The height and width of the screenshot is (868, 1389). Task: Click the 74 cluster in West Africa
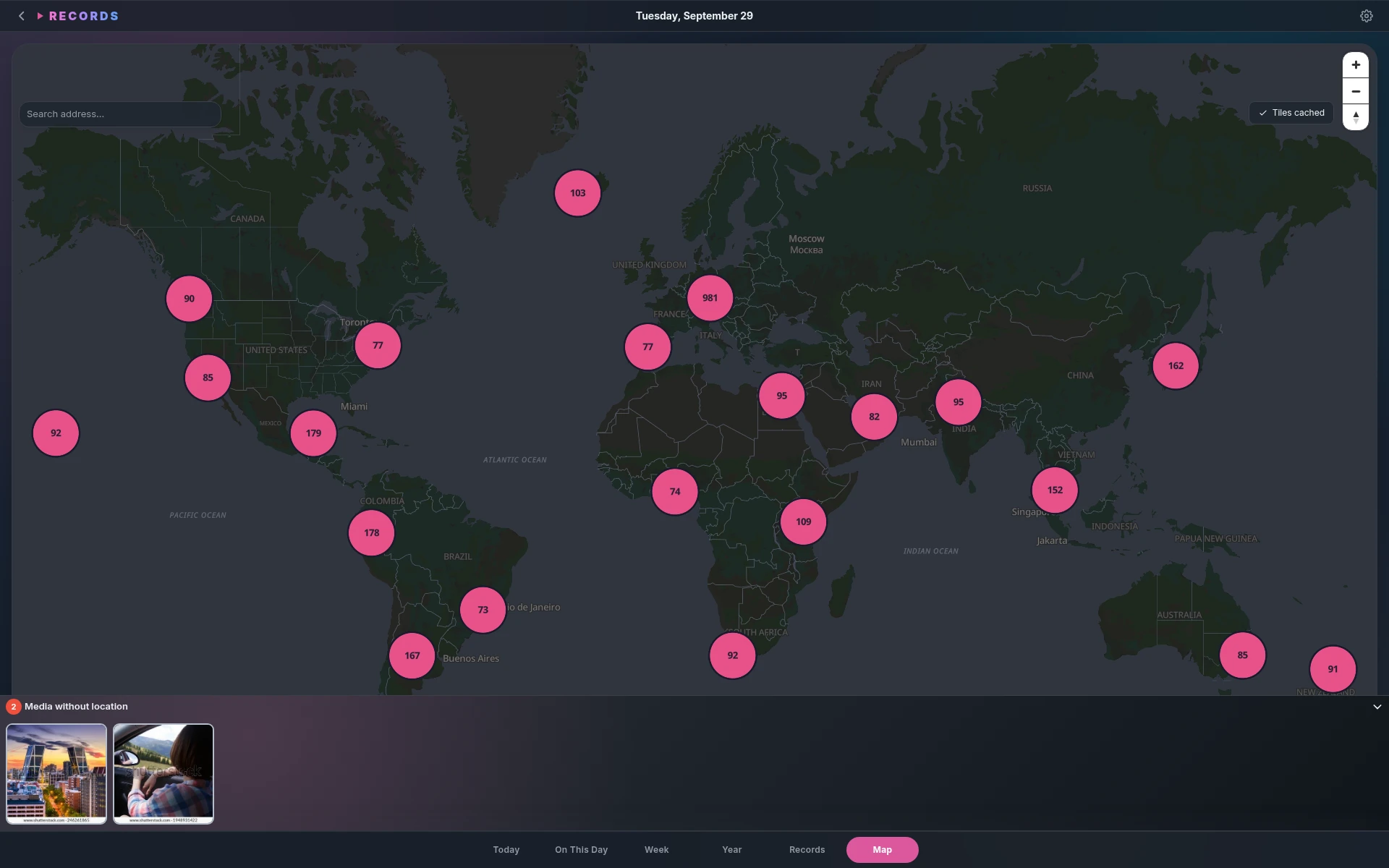[675, 492]
